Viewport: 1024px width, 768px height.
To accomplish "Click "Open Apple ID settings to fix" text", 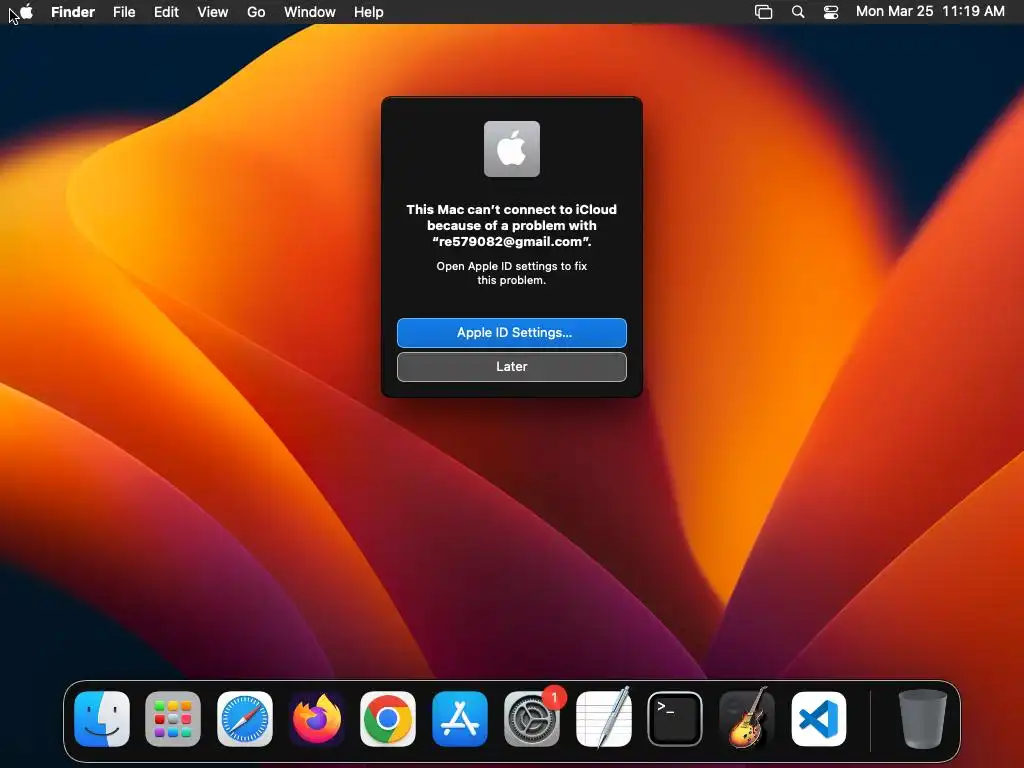I will click(512, 266).
